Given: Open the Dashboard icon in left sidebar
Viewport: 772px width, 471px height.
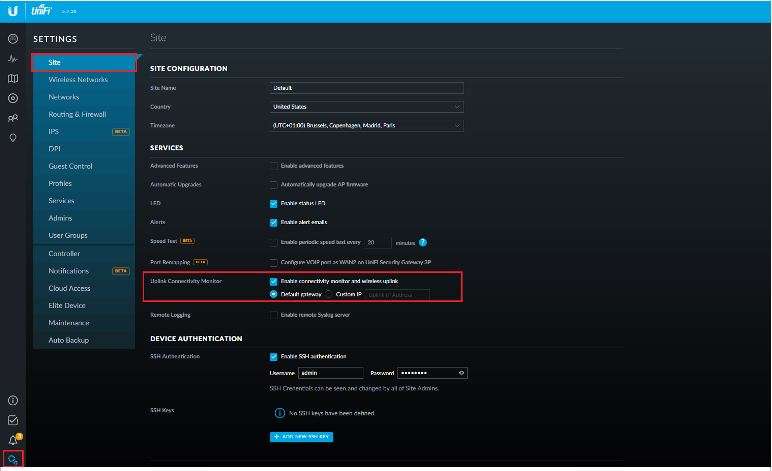Looking at the screenshot, I should (13, 39).
